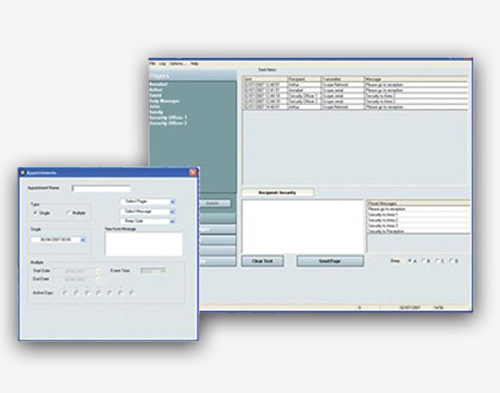
Task: Select Sandy in the Pagers list
Action: point(156,112)
